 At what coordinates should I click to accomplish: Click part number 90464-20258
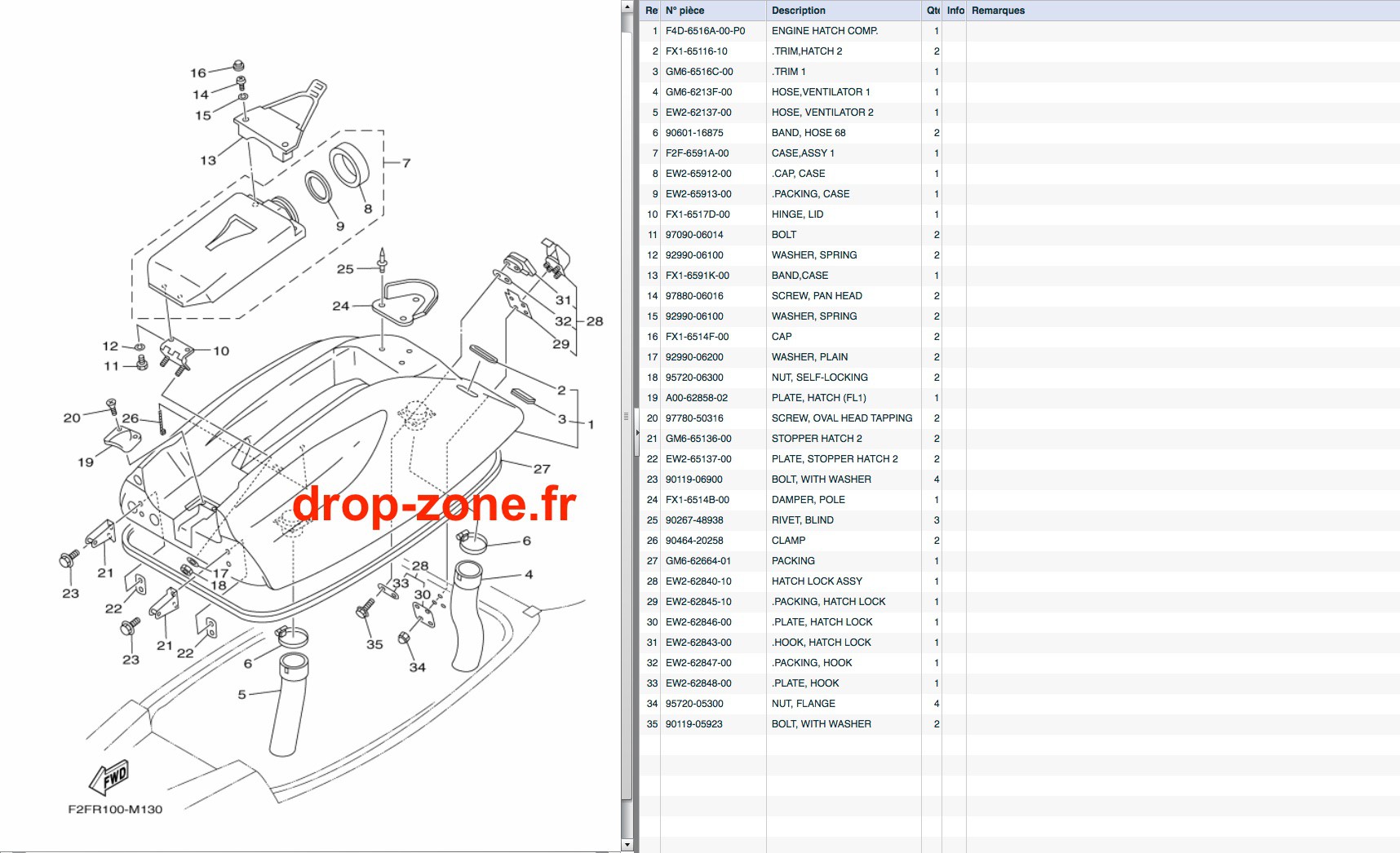point(694,541)
